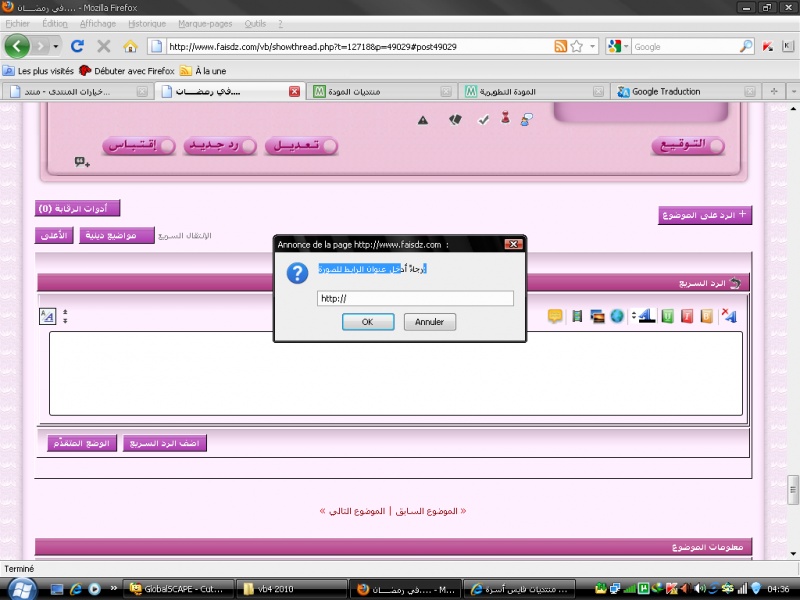The height and width of the screenshot is (600, 800).
Task: Click the remove text formatting icon
Action: tap(729, 317)
